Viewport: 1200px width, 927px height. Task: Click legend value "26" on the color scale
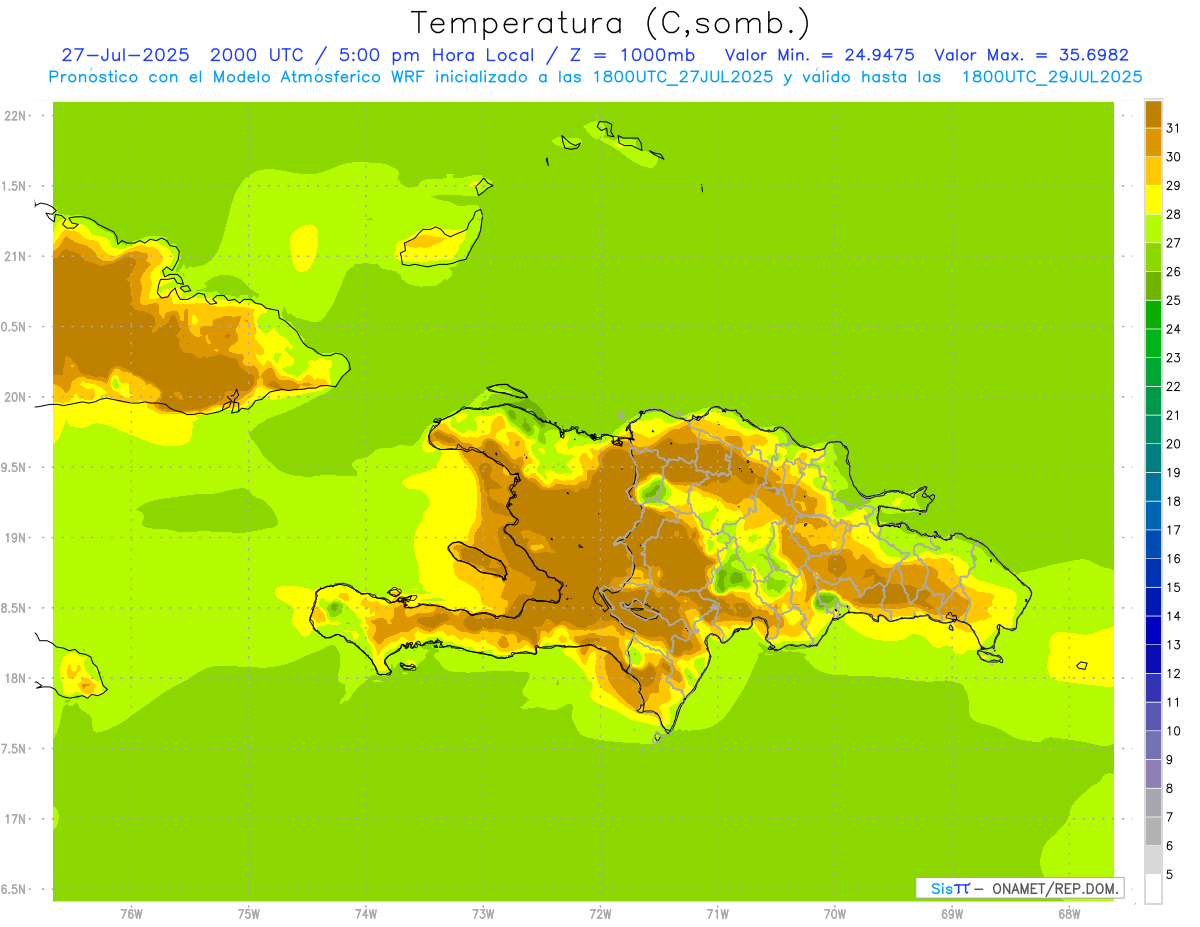1172,271
